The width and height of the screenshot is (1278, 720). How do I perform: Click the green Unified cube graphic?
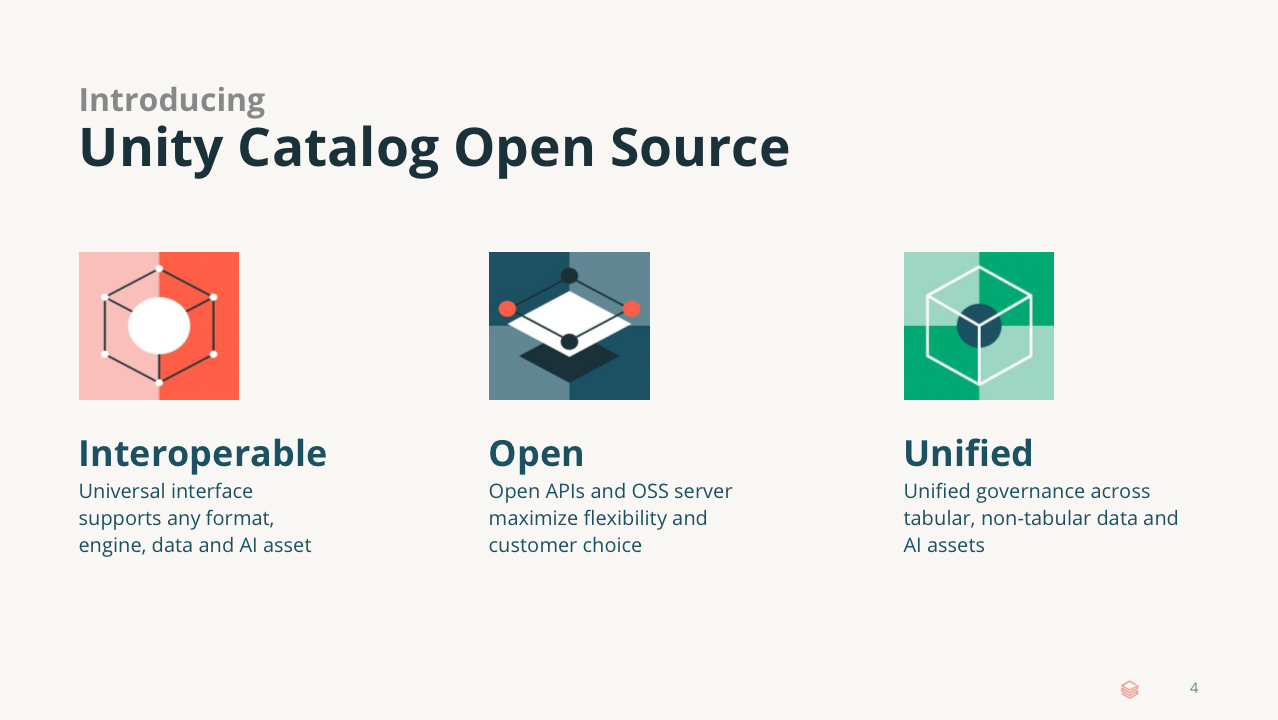(x=979, y=326)
